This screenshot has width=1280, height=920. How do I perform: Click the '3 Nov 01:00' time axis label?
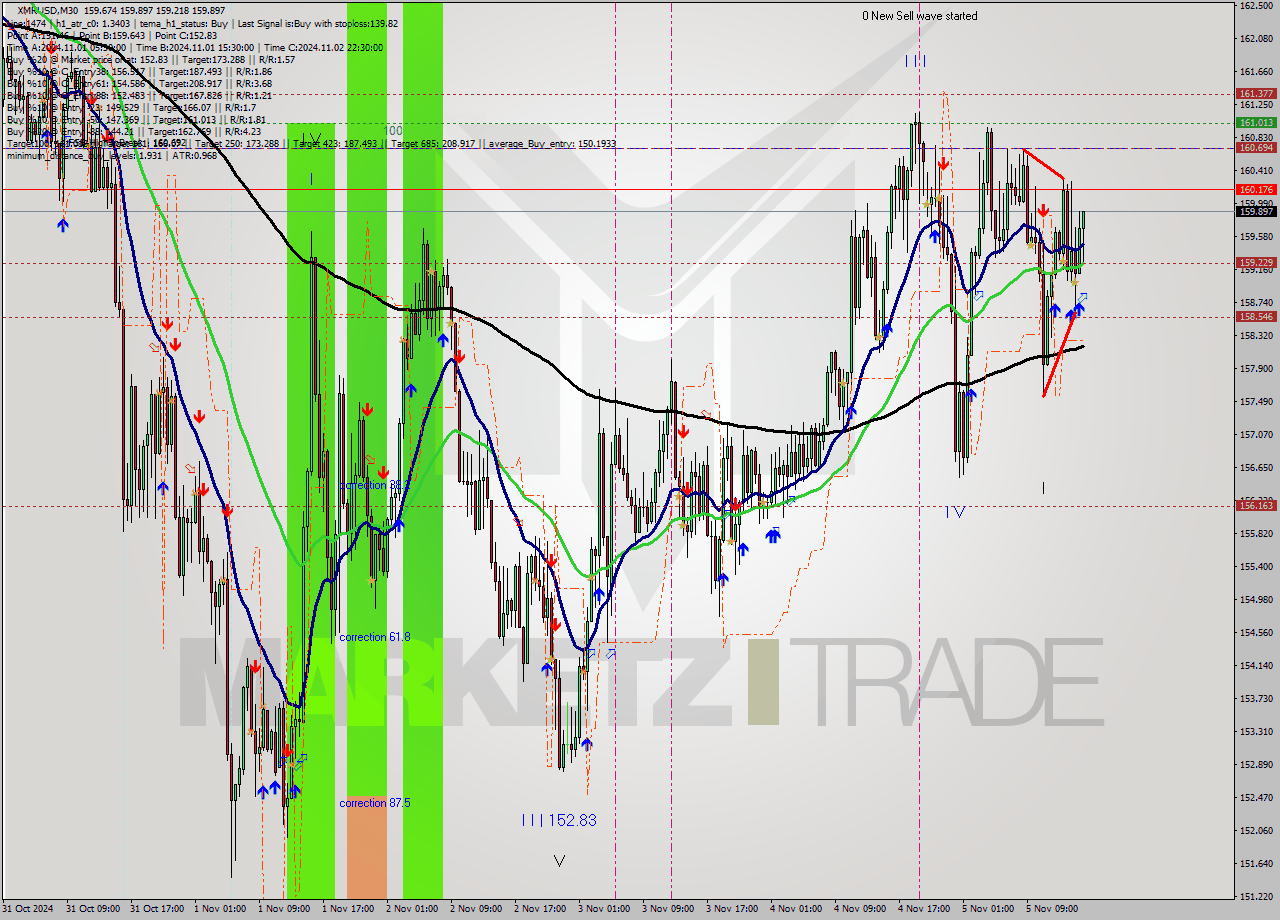(x=603, y=909)
